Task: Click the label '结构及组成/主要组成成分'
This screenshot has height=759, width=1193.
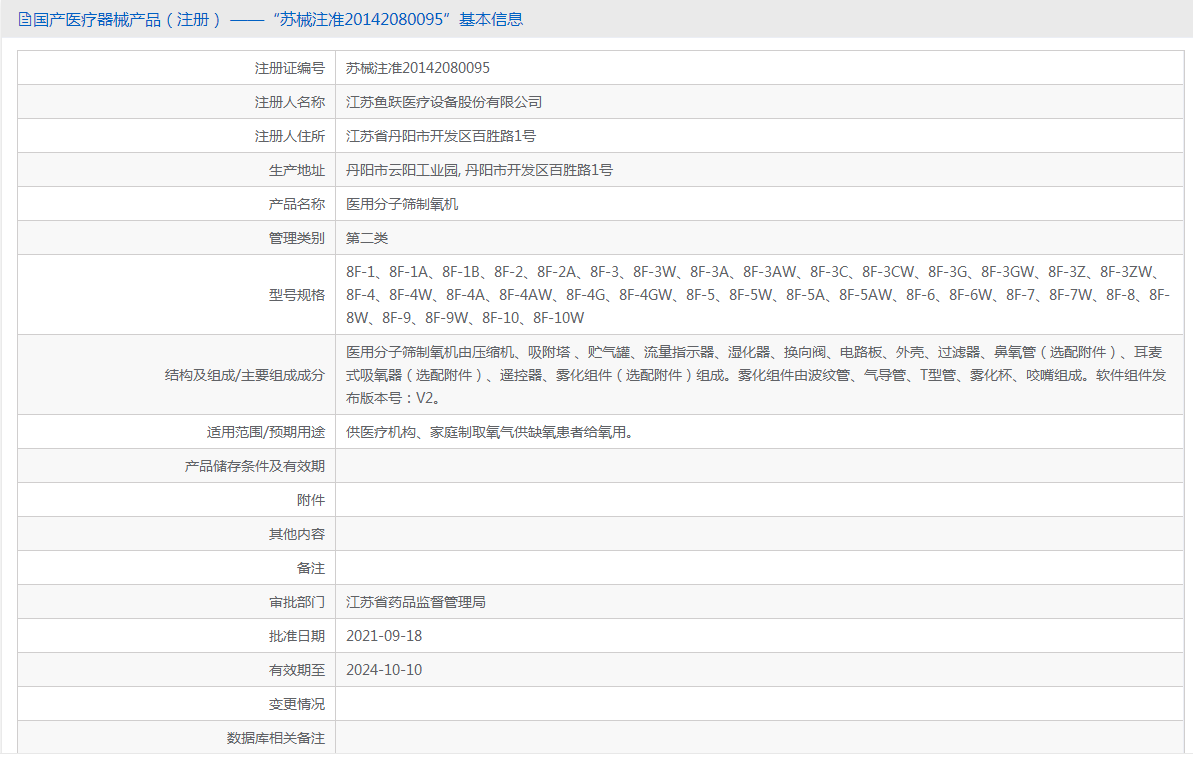Action: [x=244, y=375]
